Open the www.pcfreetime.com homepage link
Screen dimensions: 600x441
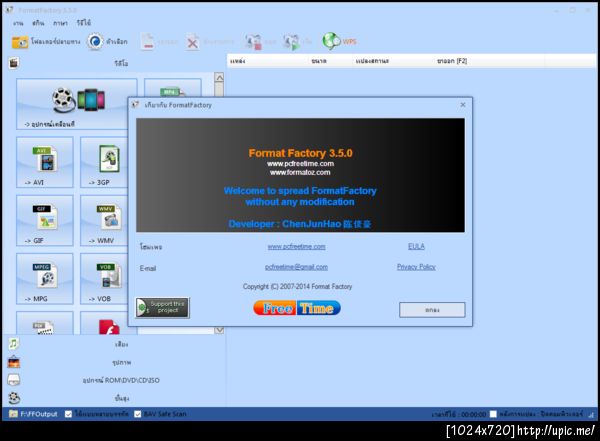click(297, 247)
